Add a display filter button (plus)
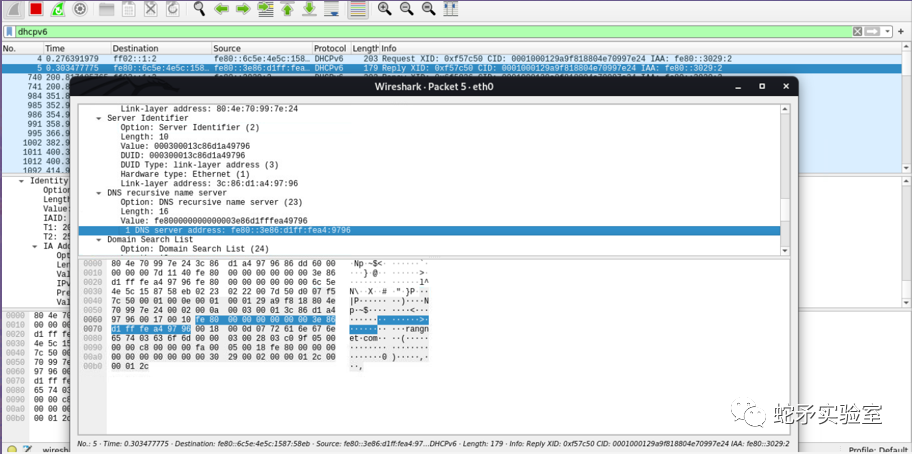 [901, 31]
